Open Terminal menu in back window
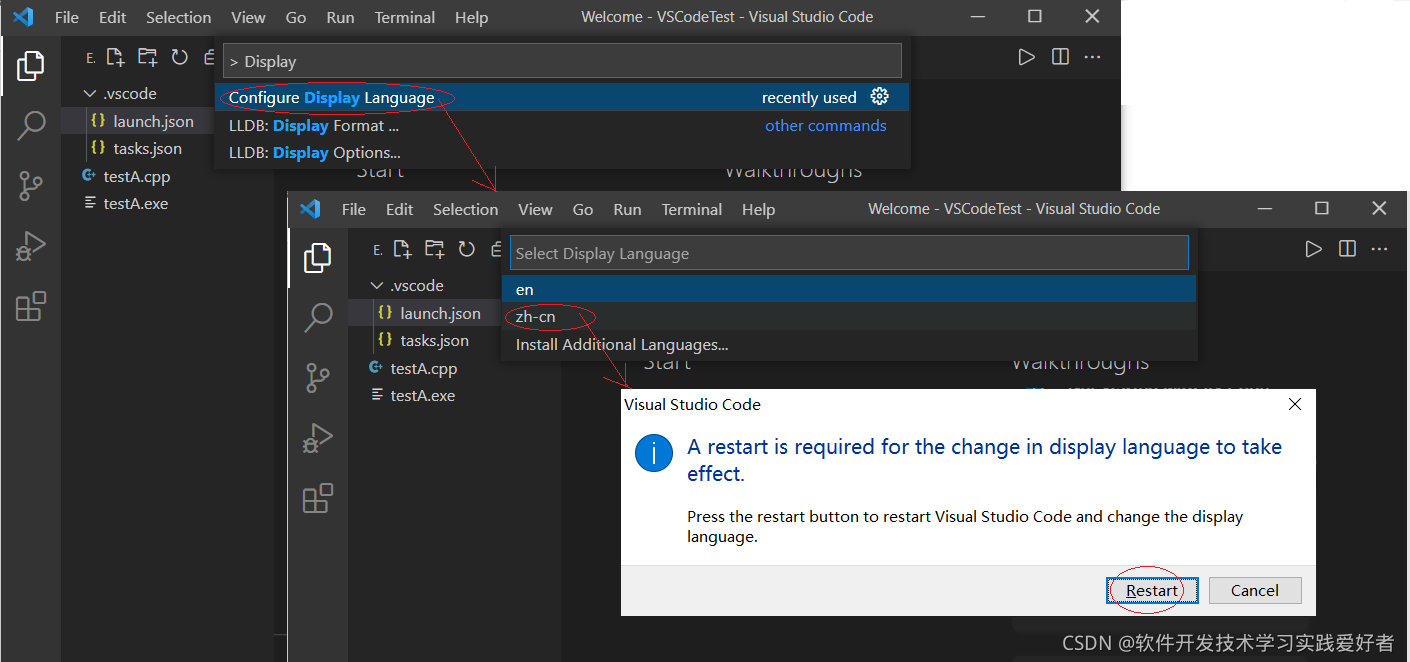Viewport: 1410px width, 662px height. [405, 17]
